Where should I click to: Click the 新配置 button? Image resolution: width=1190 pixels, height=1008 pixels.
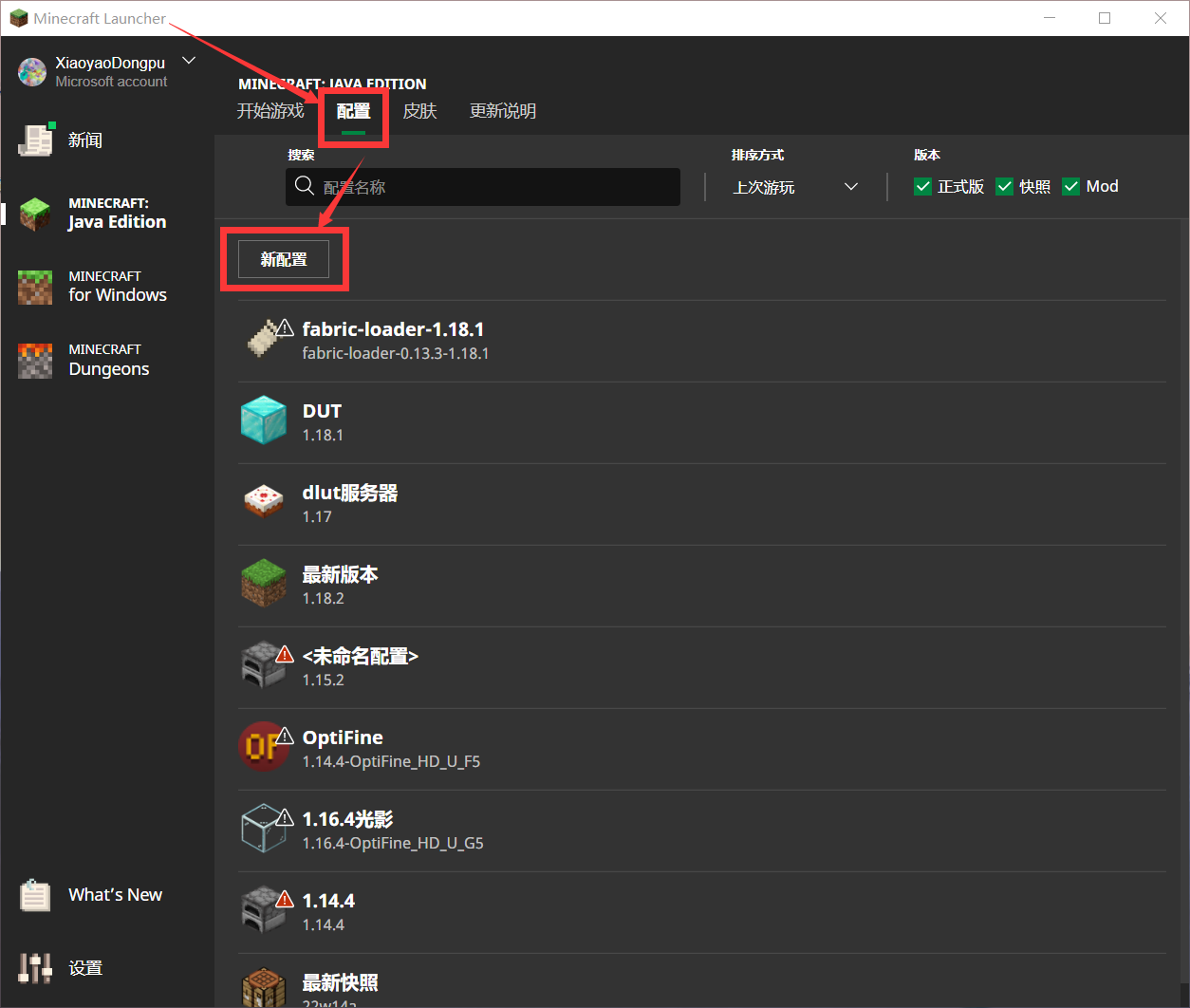284,259
